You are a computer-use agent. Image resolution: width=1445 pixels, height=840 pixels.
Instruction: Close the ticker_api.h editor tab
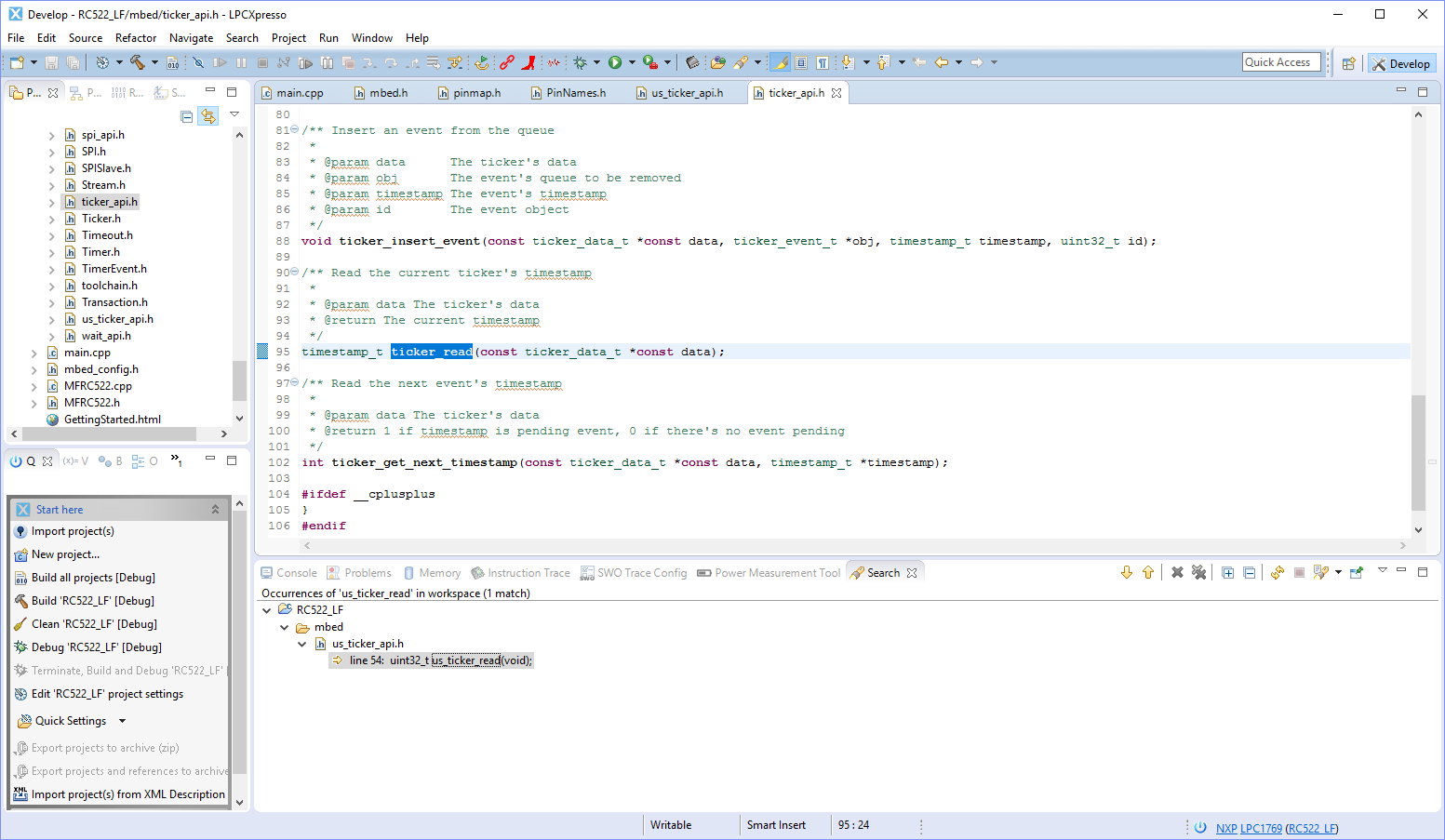[x=836, y=93]
